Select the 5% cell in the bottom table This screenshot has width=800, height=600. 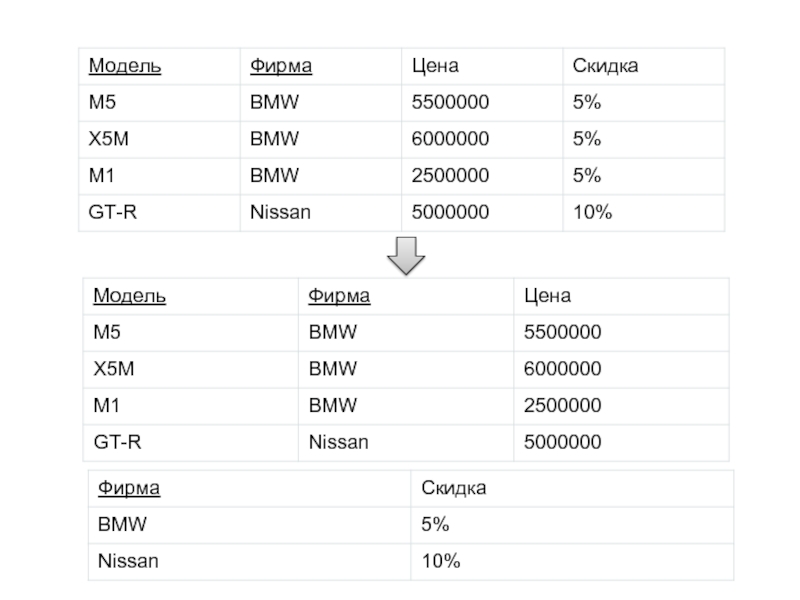(x=435, y=525)
